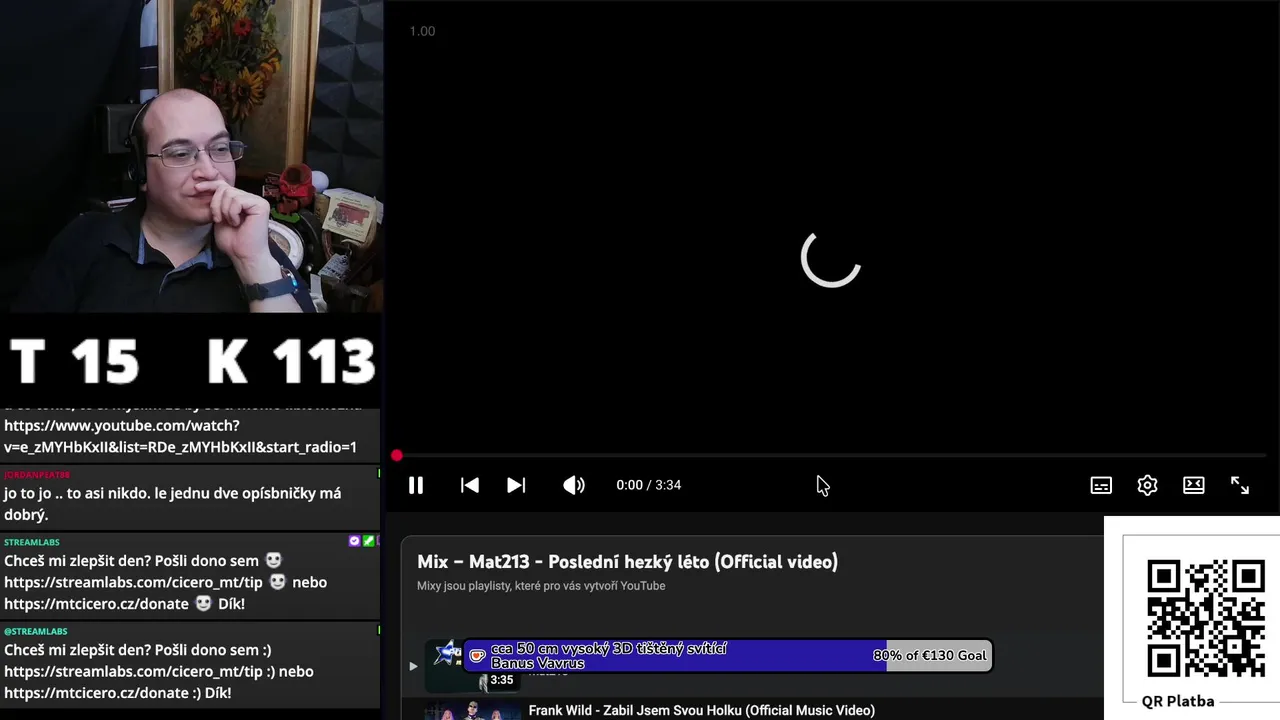Viewport: 1280px width, 720px height.
Task: Click the goal cup icon on donation bar
Action: pyautogui.click(x=478, y=656)
